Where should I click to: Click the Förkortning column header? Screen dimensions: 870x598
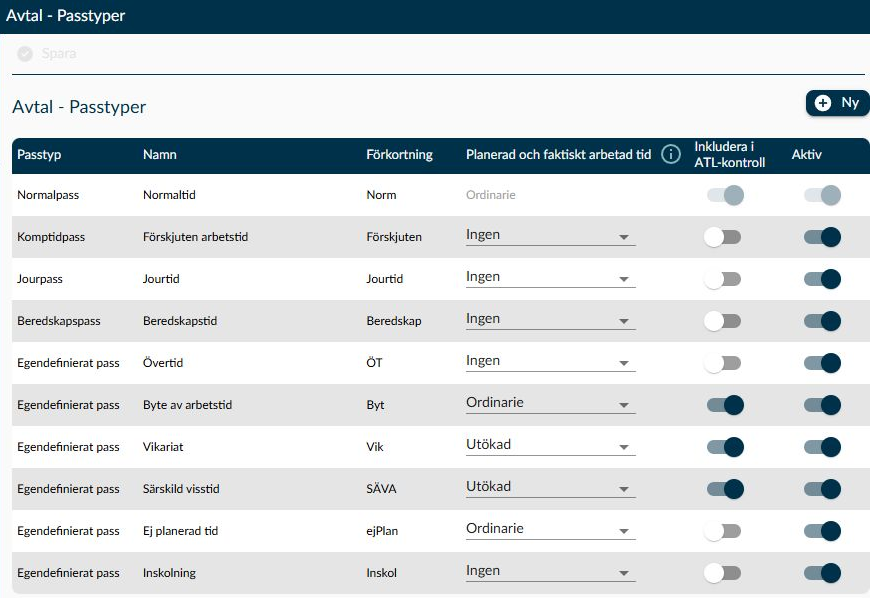(399, 155)
